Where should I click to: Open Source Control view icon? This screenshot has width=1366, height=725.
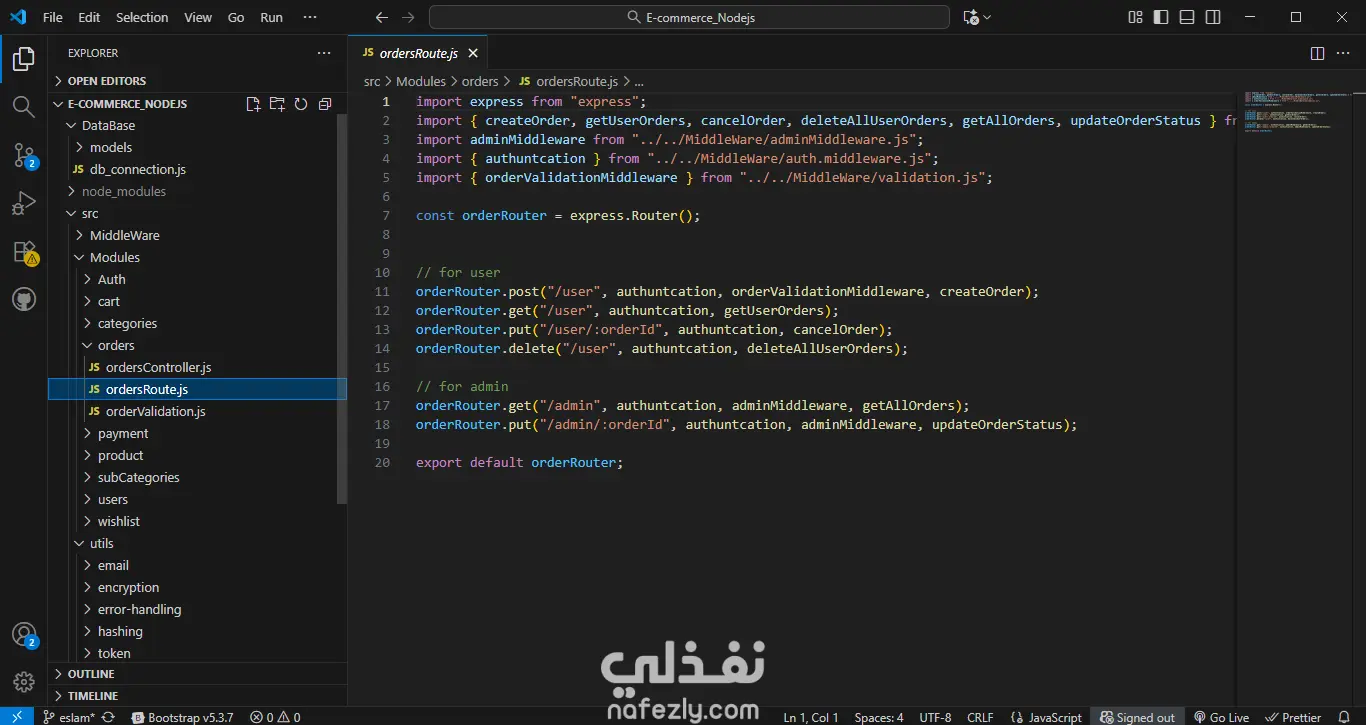pos(23,155)
